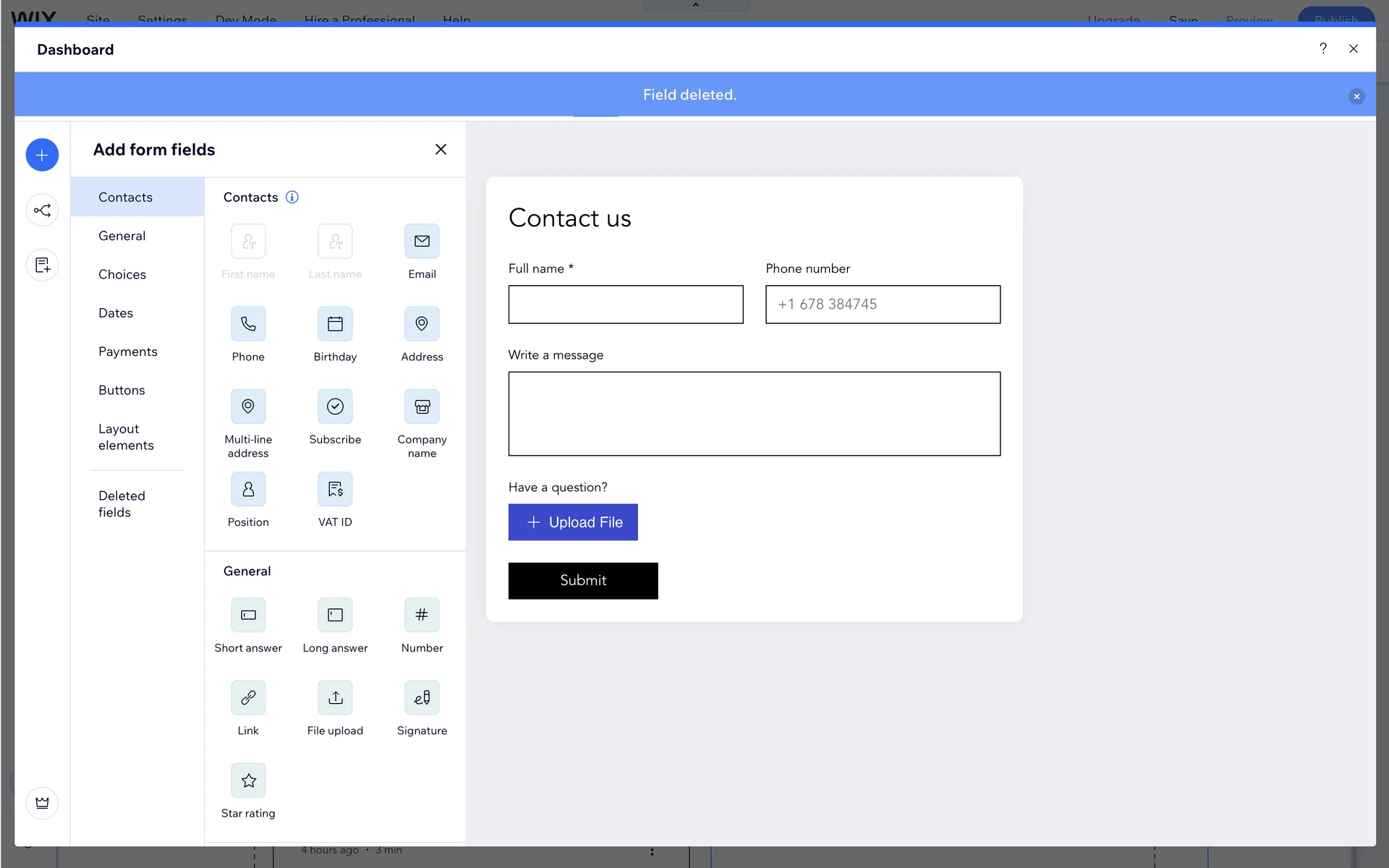Click the blue plus add fields button
The image size is (1389, 868).
point(42,155)
